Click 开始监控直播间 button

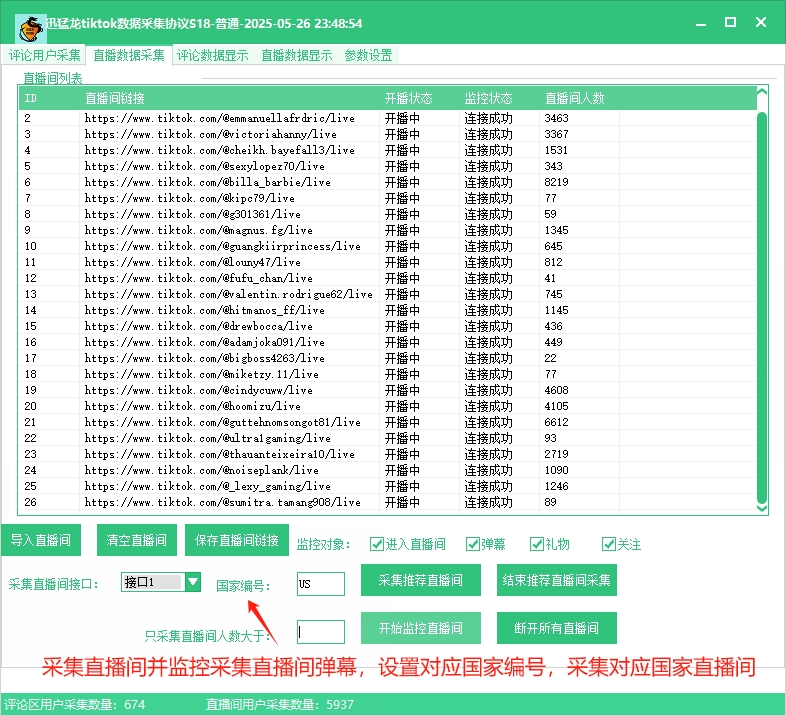coord(421,628)
